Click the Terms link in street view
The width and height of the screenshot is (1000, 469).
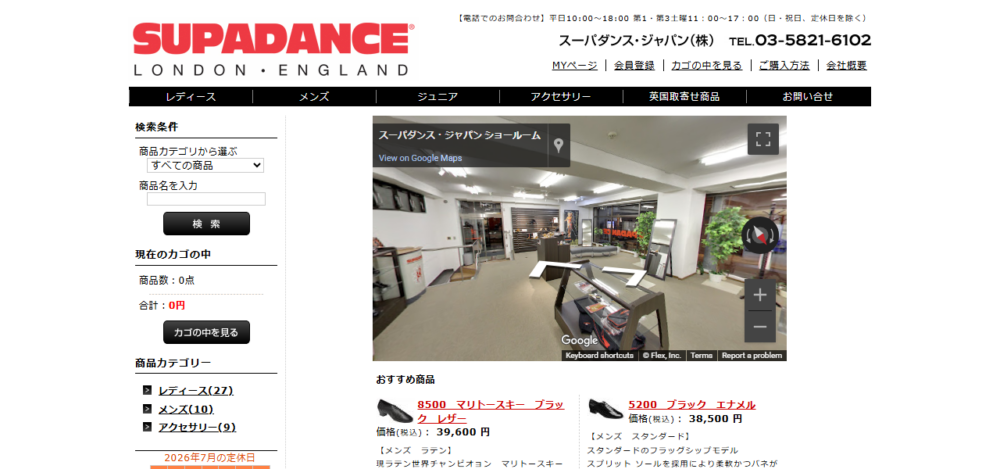point(701,355)
